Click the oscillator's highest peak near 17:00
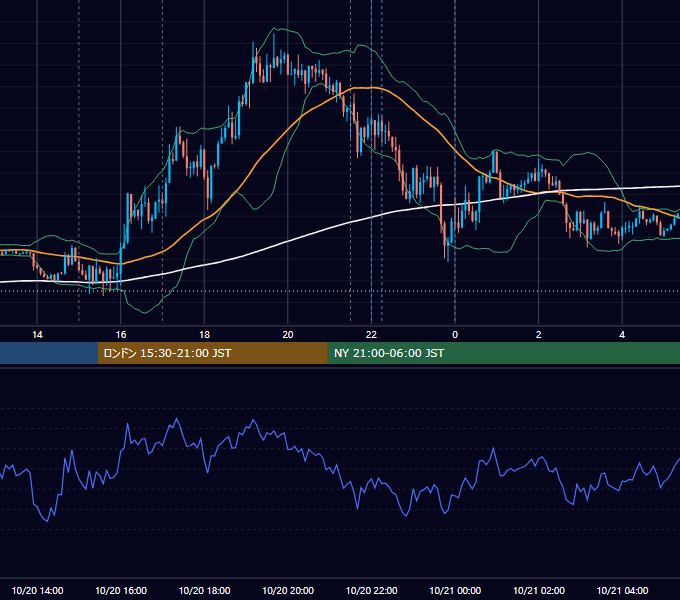This screenshot has height=600, width=680. point(176,419)
